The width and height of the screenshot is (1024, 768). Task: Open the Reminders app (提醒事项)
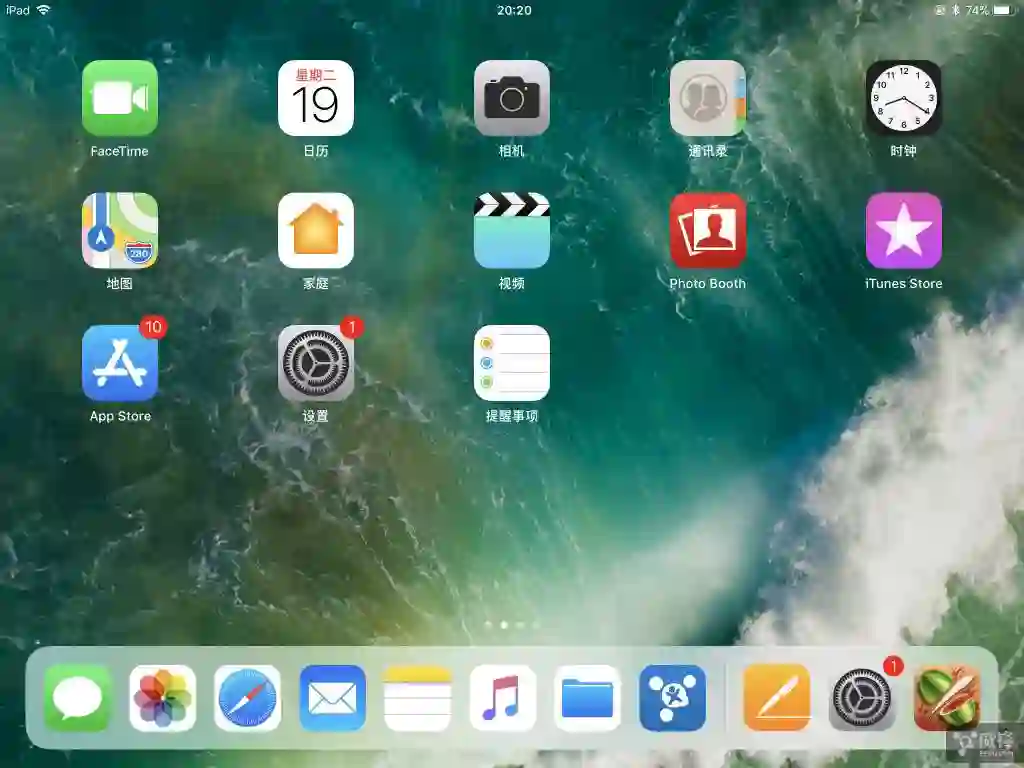[512, 363]
